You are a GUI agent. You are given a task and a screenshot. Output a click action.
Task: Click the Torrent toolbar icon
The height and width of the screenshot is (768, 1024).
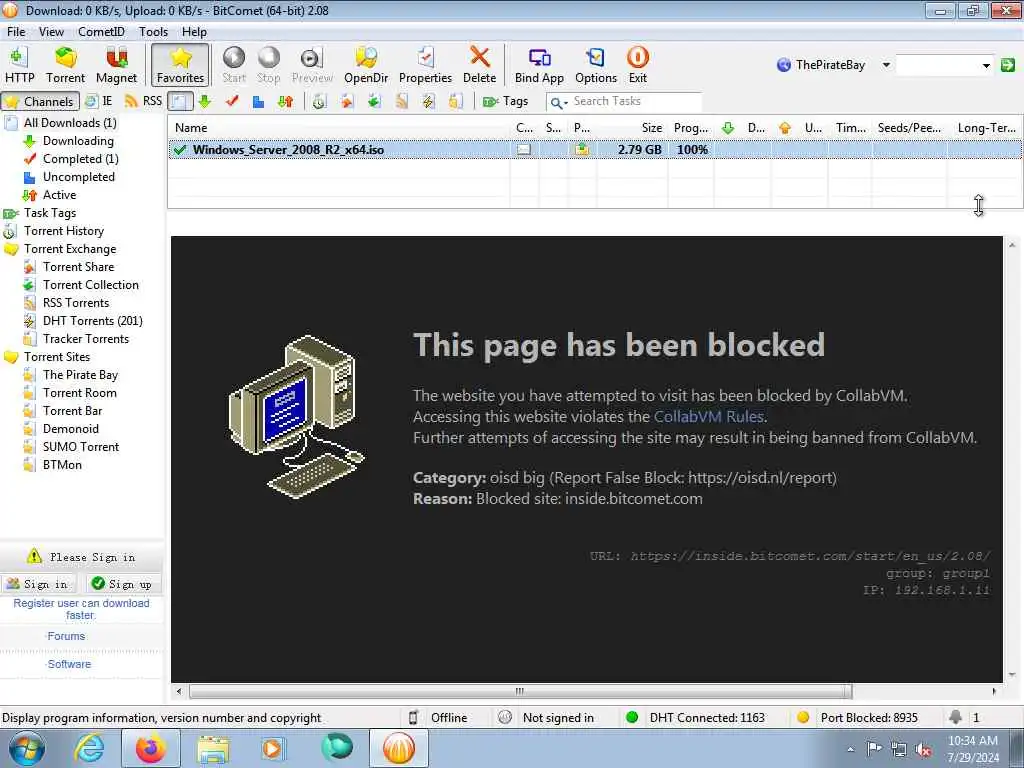click(x=65, y=65)
